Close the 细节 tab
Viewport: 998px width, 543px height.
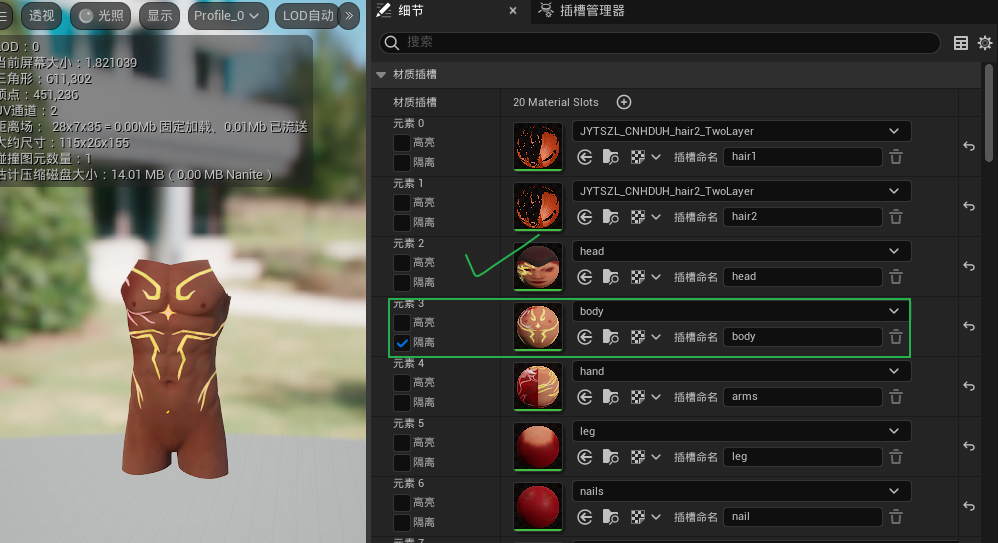[x=512, y=11]
